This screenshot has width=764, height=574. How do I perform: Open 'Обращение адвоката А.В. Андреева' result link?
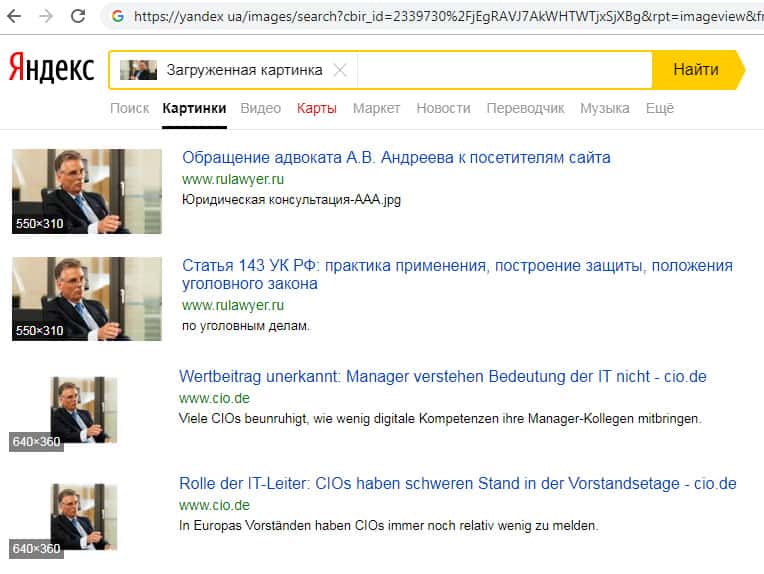396,157
